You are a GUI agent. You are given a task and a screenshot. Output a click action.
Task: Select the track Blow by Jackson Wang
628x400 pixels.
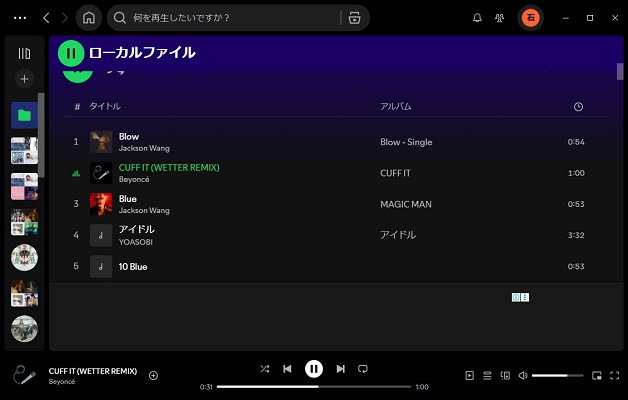point(336,142)
